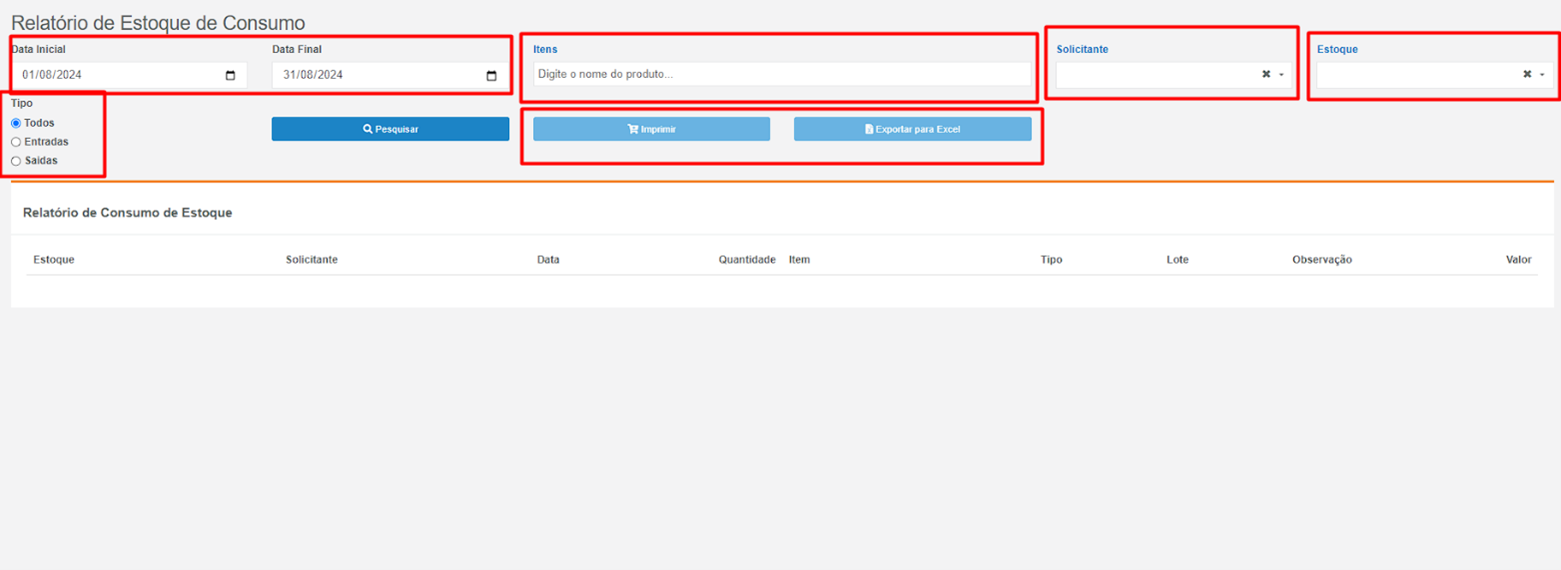Screen dimensions: 1561x570
Task: Click the Solicitante table column header
Action: coord(311,260)
